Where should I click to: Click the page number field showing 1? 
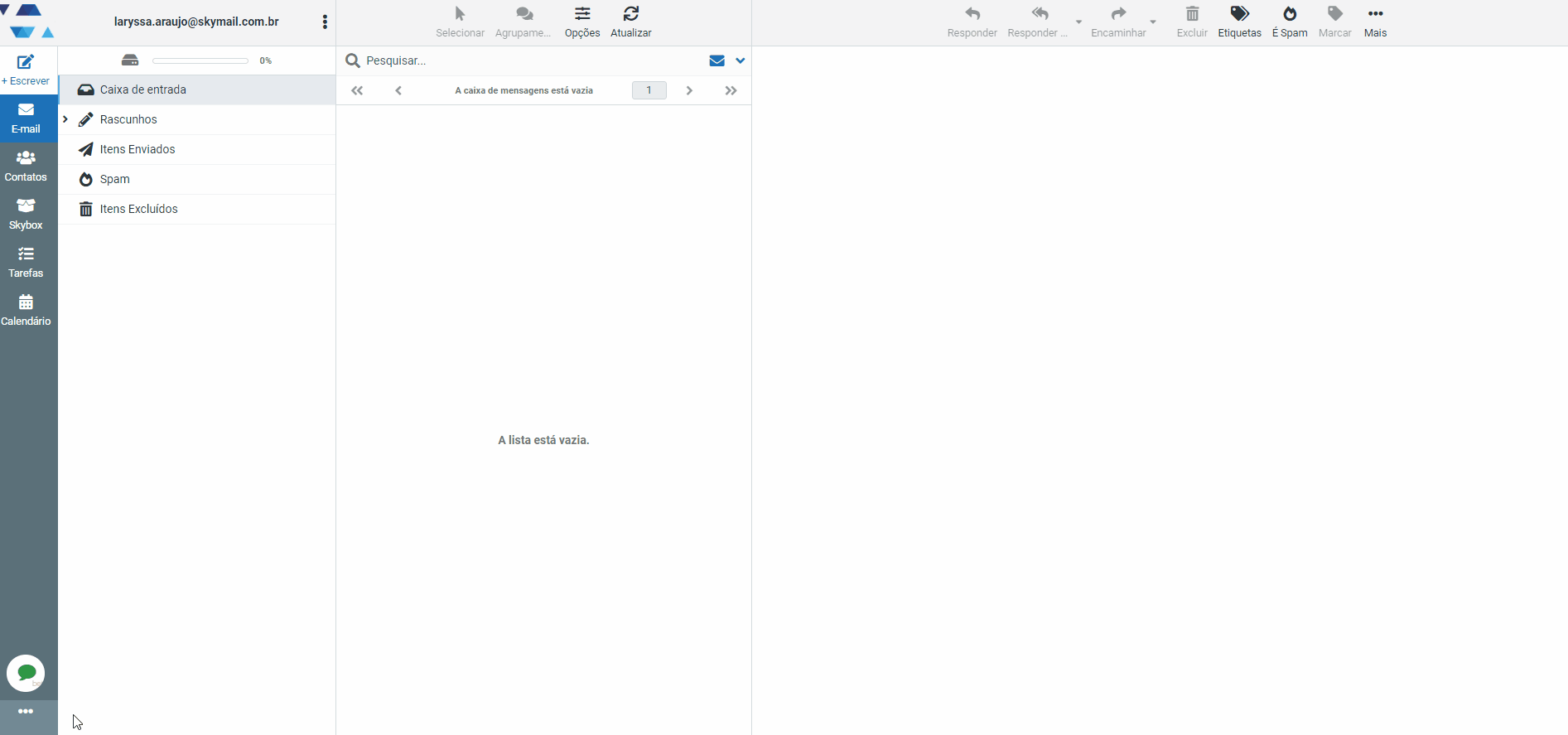pos(649,90)
